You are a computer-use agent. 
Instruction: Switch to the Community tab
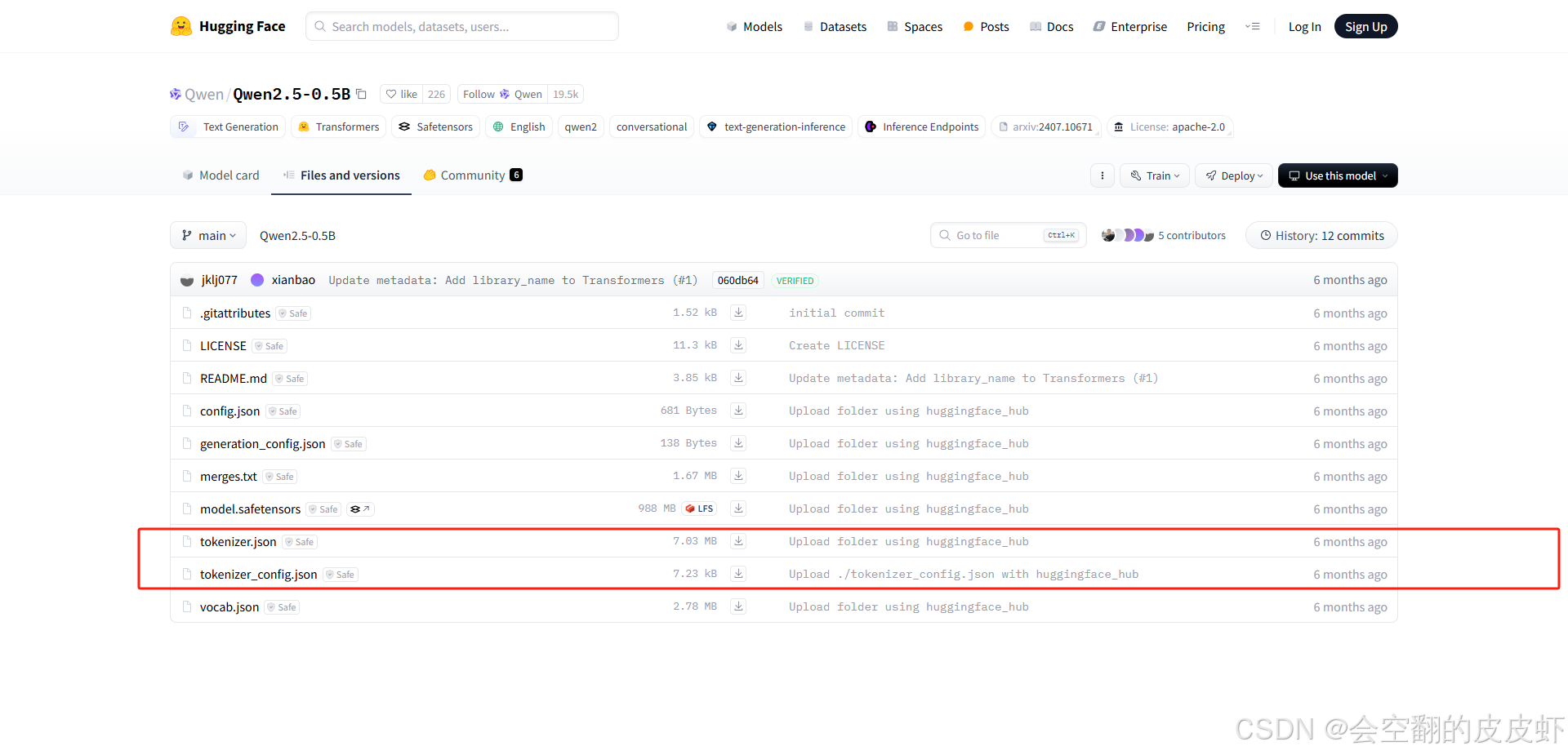[x=473, y=175]
